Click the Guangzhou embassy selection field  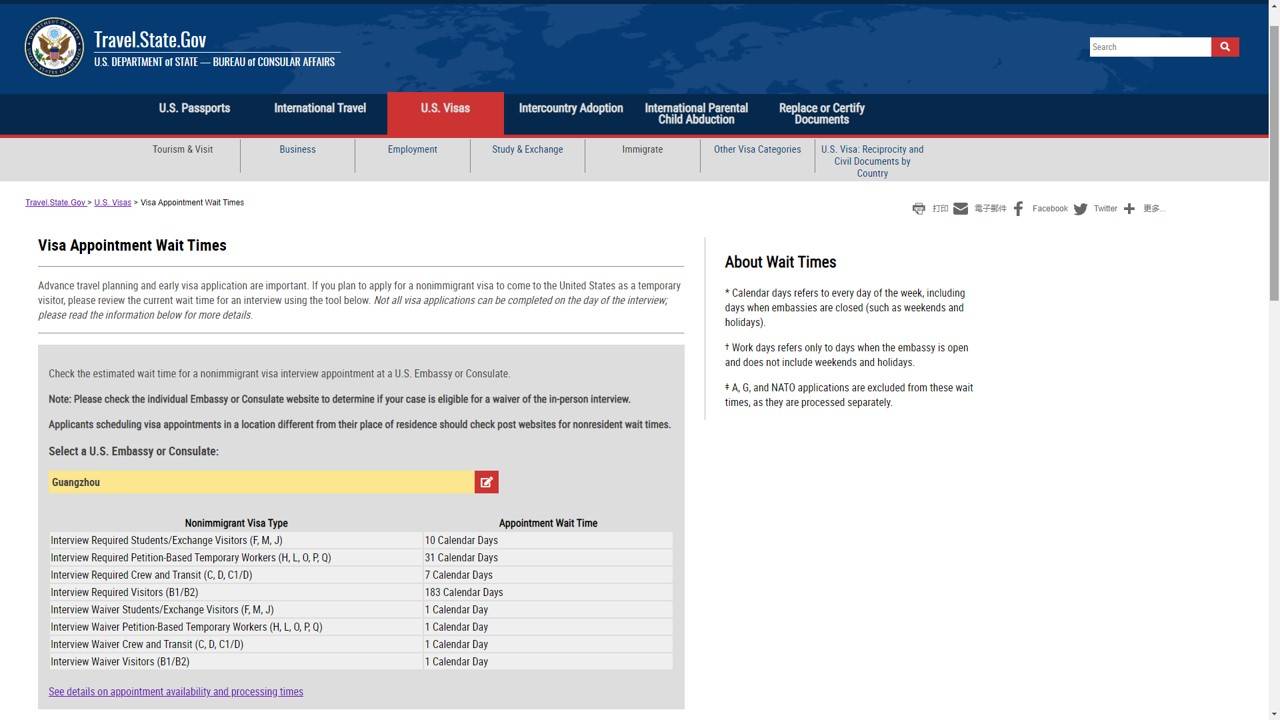[260, 482]
